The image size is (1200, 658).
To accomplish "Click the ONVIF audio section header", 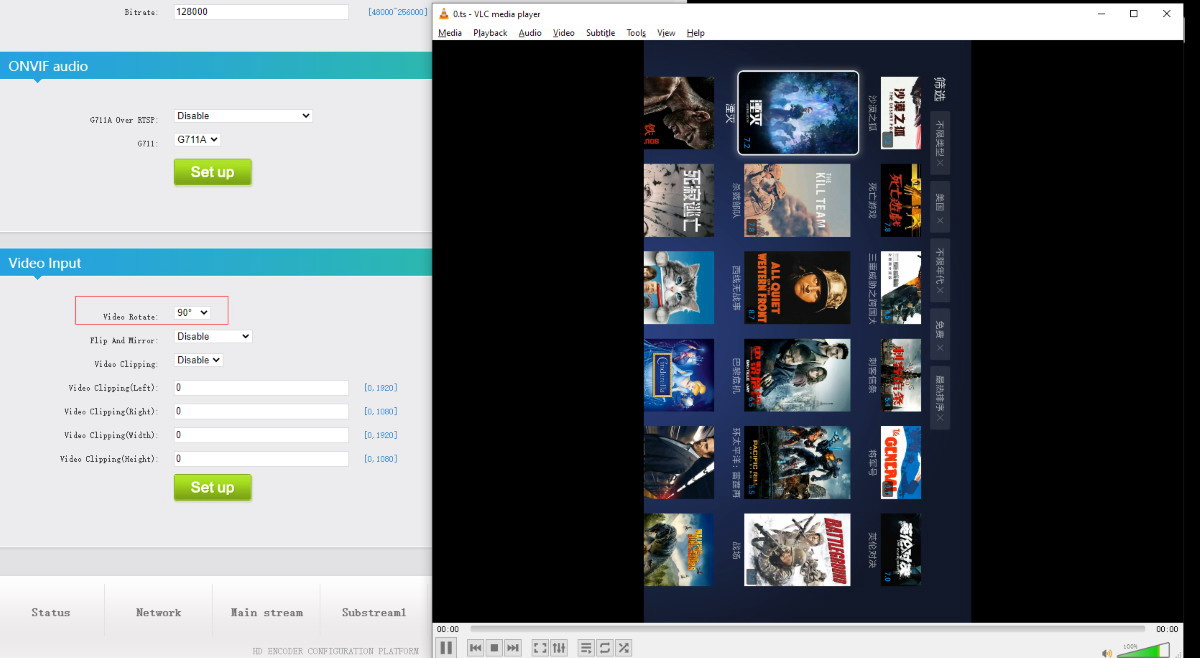I will tap(216, 66).
